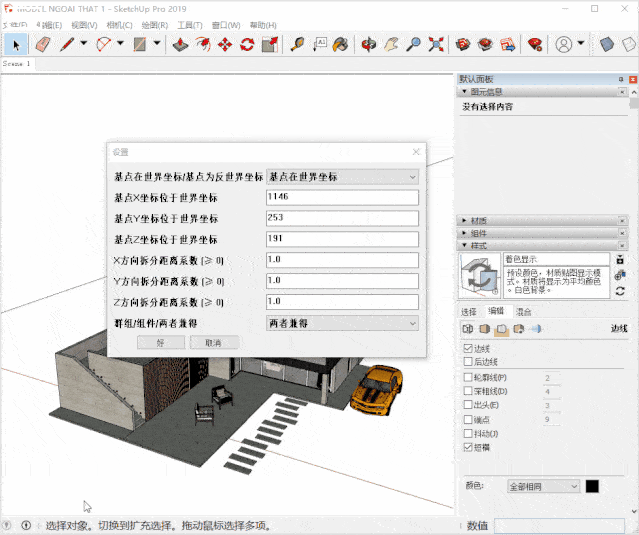Enable the 抖动(J) checkbox
Viewport: 639px width, 535px height.
click(468, 434)
